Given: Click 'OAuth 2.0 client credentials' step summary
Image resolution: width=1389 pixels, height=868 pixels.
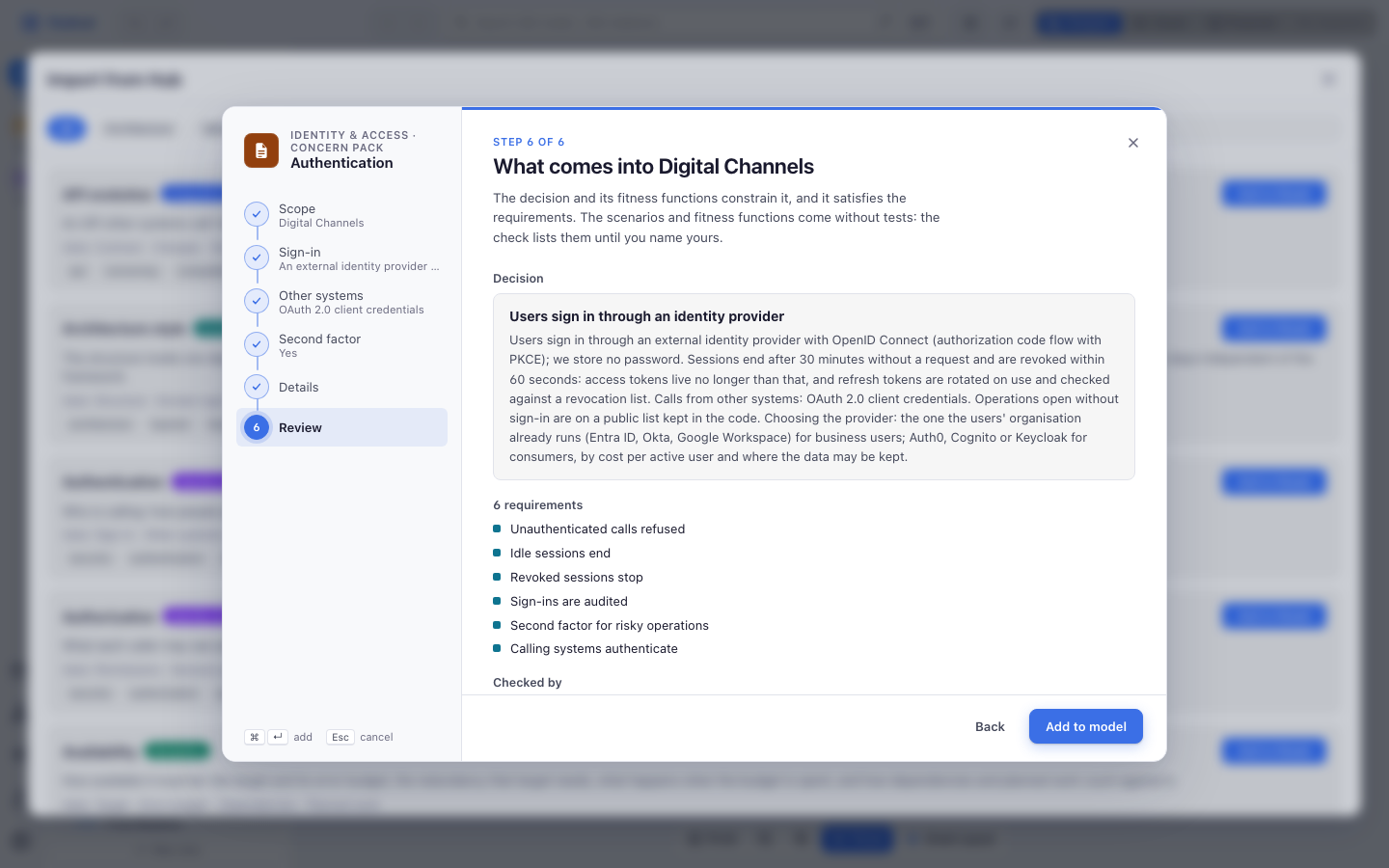Looking at the screenshot, I should 351,310.
